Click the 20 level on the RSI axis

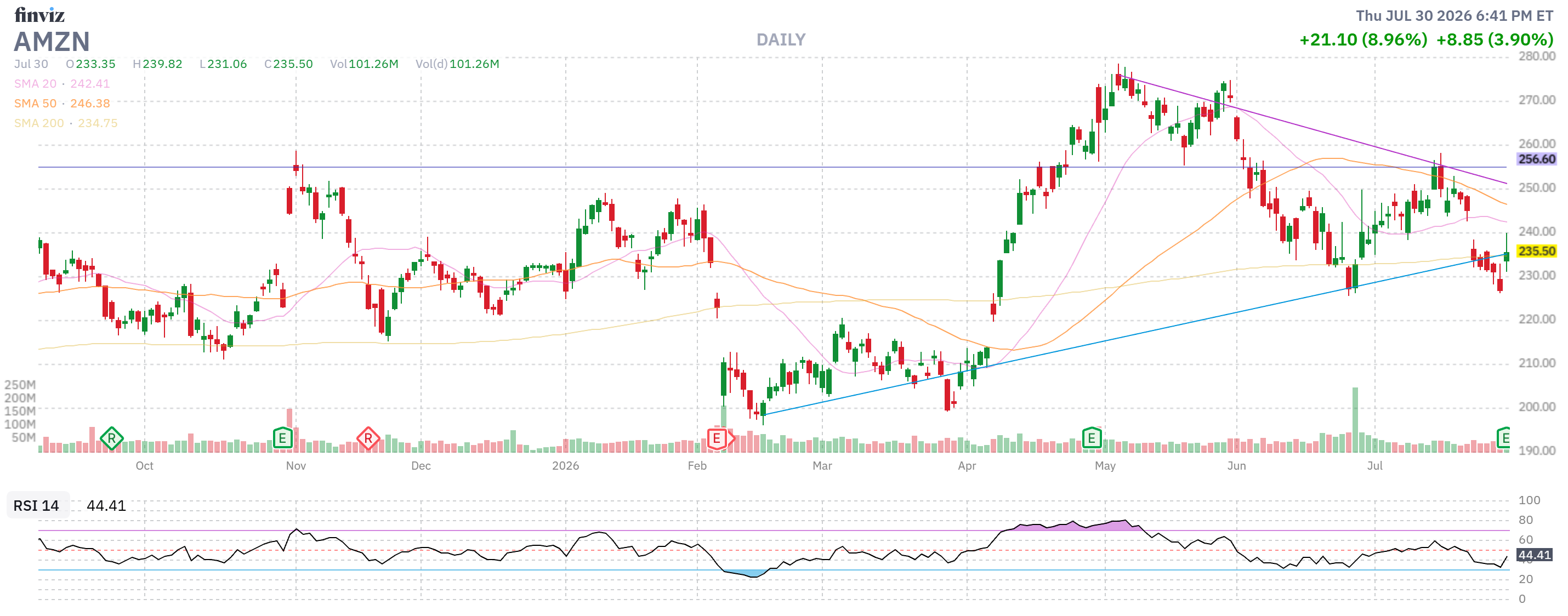point(1525,579)
